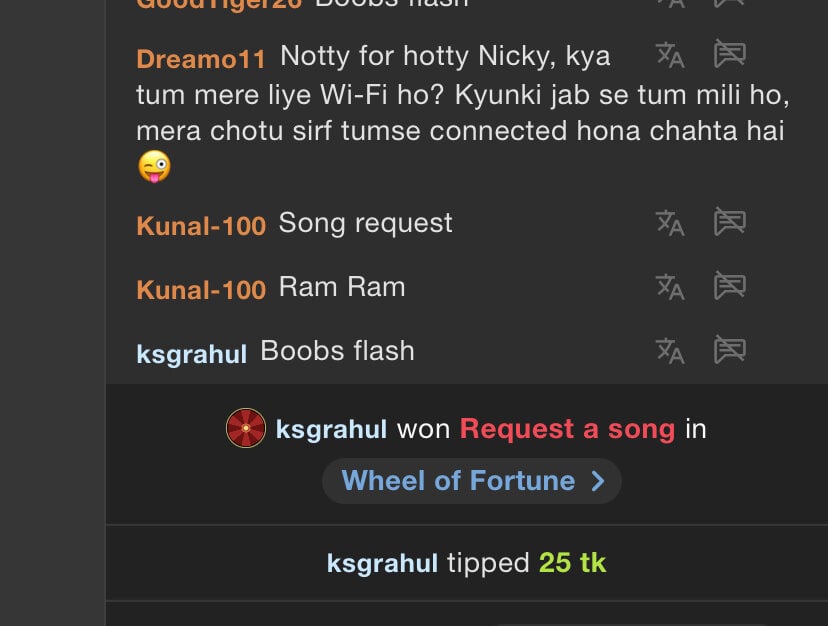Screen dimensions: 828x626
Task: Click the 25 tk tip amount
Action: [x=572, y=563]
